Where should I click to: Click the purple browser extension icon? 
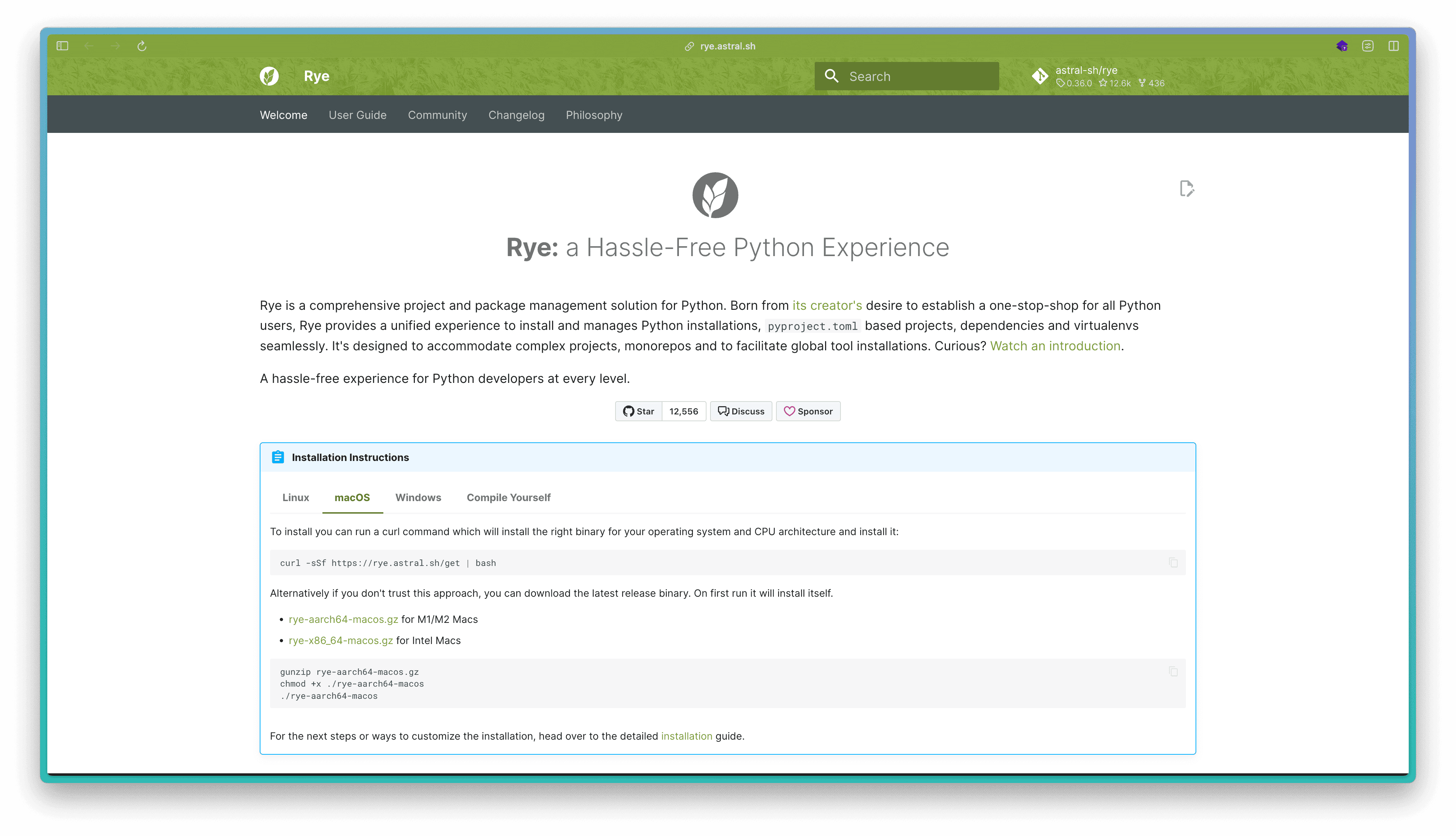click(1342, 46)
